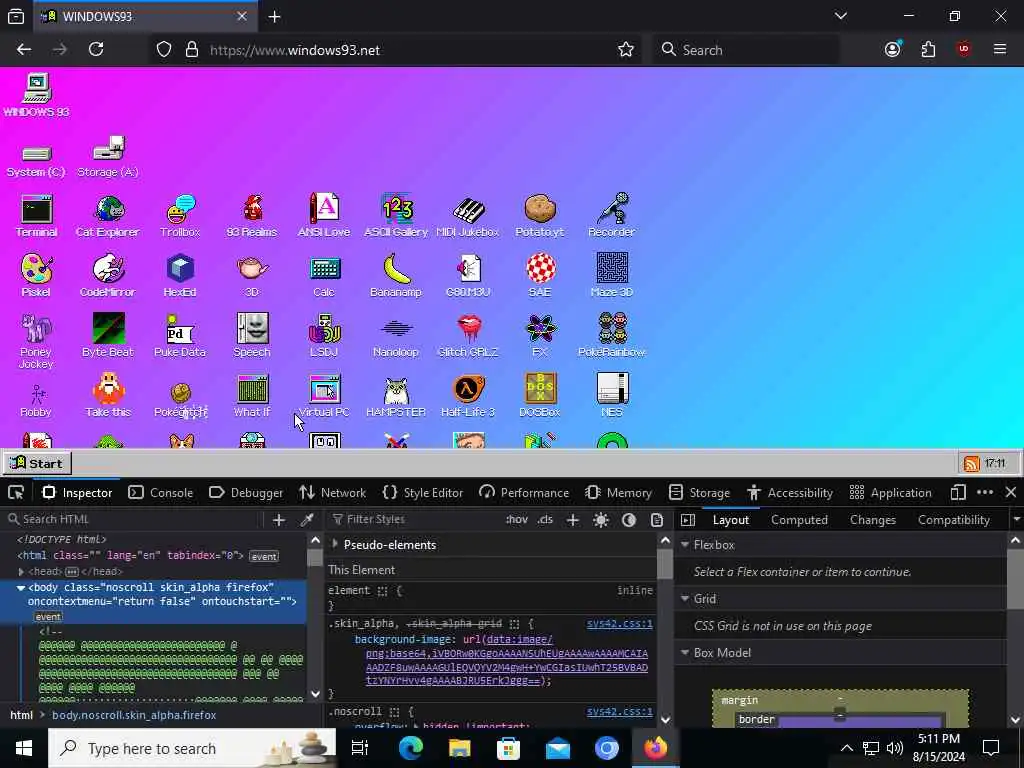Open the sys42.css:1 link for .skin_alpha
Image resolution: width=1024 pixels, height=768 pixels.
point(619,624)
